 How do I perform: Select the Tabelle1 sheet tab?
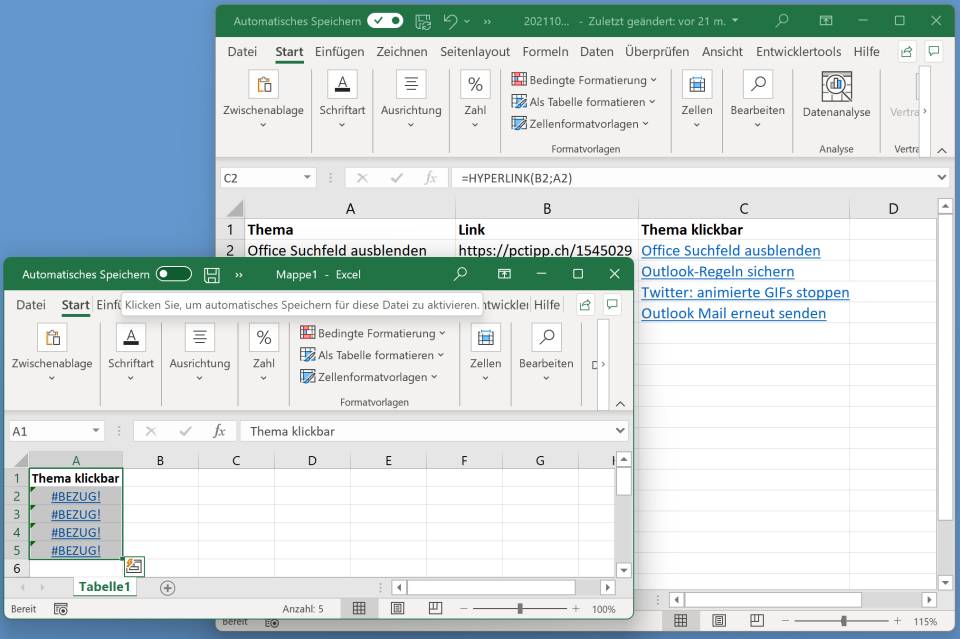point(105,587)
